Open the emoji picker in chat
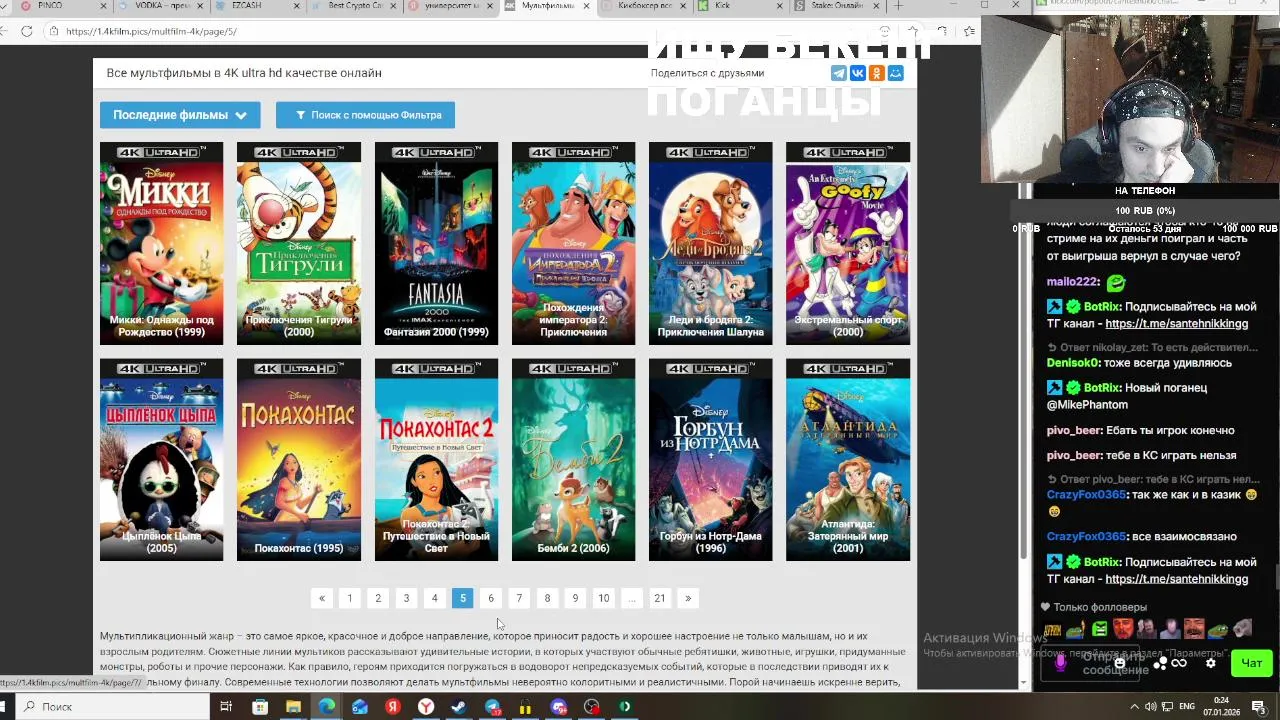The width and height of the screenshot is (1280, 720). pyautogui.click(x=1120, y=662)
